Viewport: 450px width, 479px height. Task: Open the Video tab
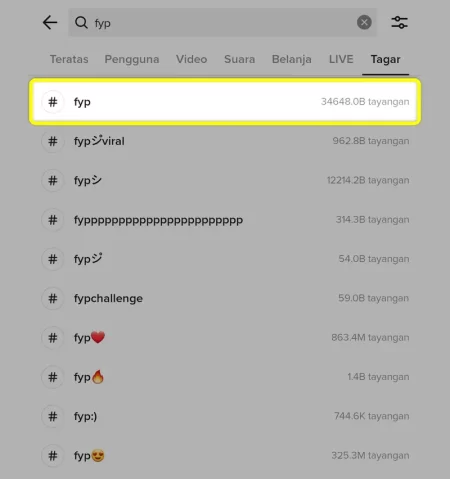[191, 59]
